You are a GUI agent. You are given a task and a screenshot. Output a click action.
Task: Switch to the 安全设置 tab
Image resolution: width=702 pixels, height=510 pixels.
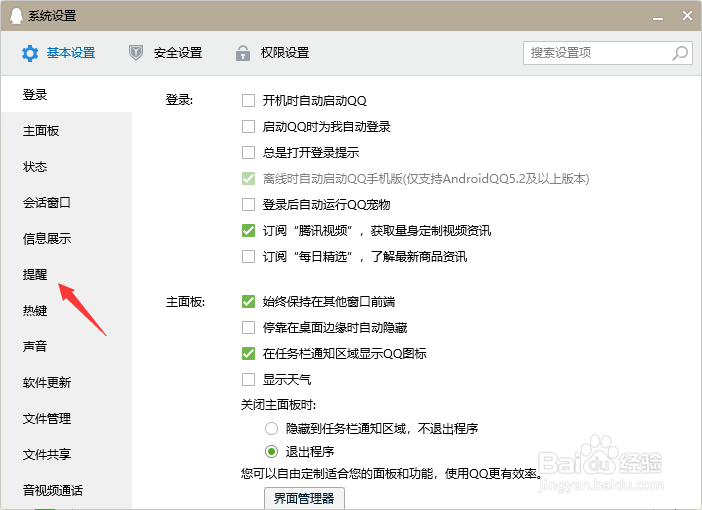[x=165, y=53]
